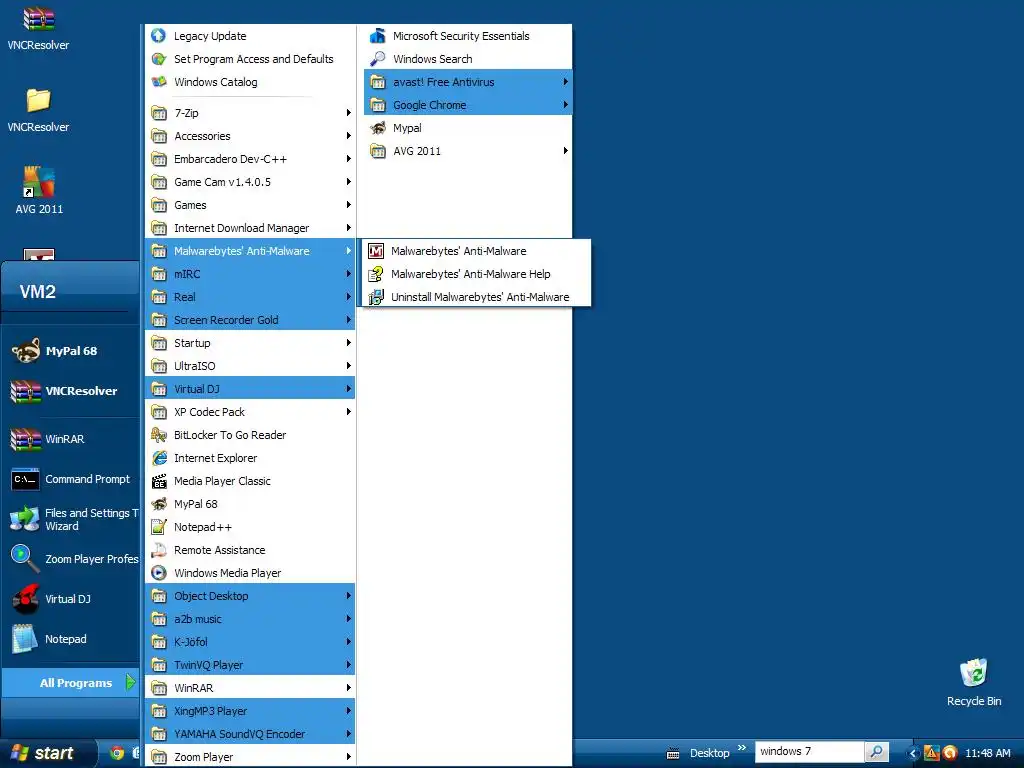
Task: Expand Internet Download Manager folder
Action: [249, 228]
